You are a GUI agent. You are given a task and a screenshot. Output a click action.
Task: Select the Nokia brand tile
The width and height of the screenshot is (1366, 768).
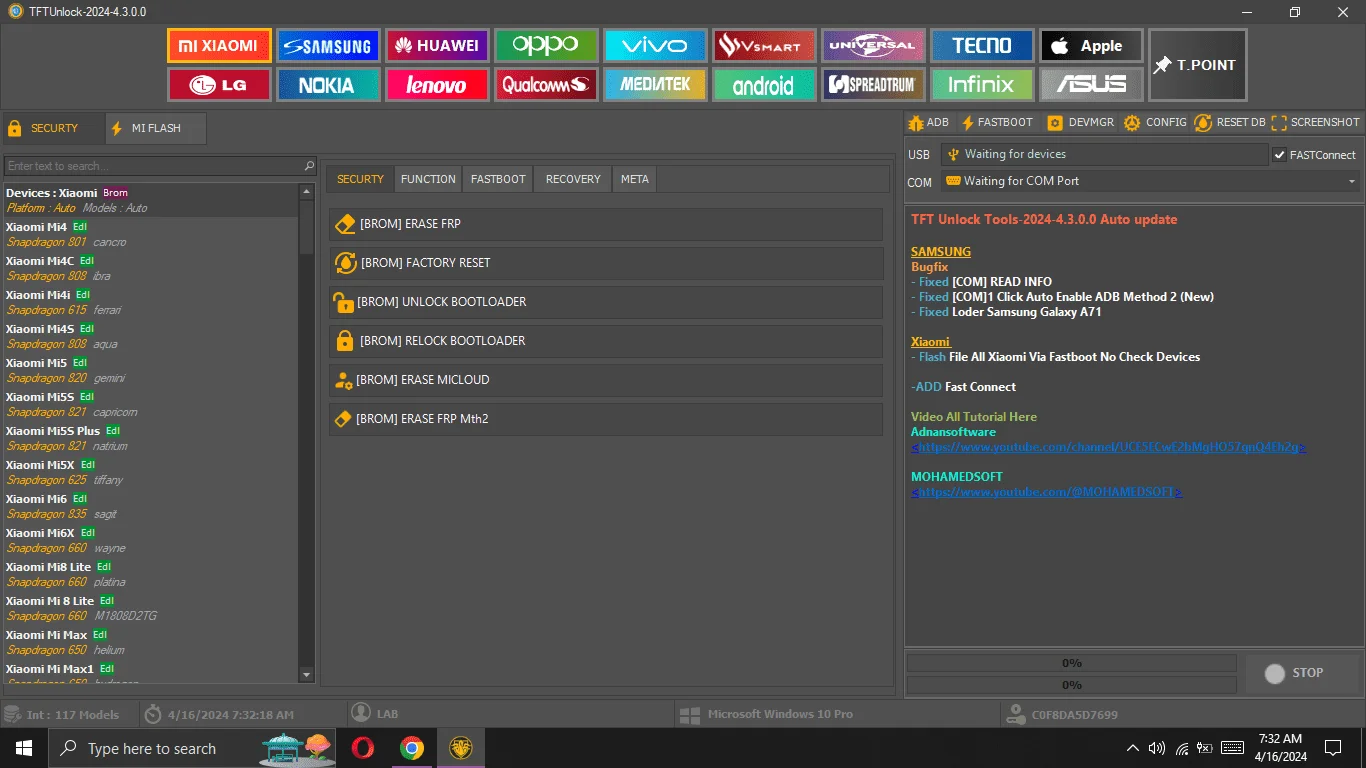(x=327, y=85)
